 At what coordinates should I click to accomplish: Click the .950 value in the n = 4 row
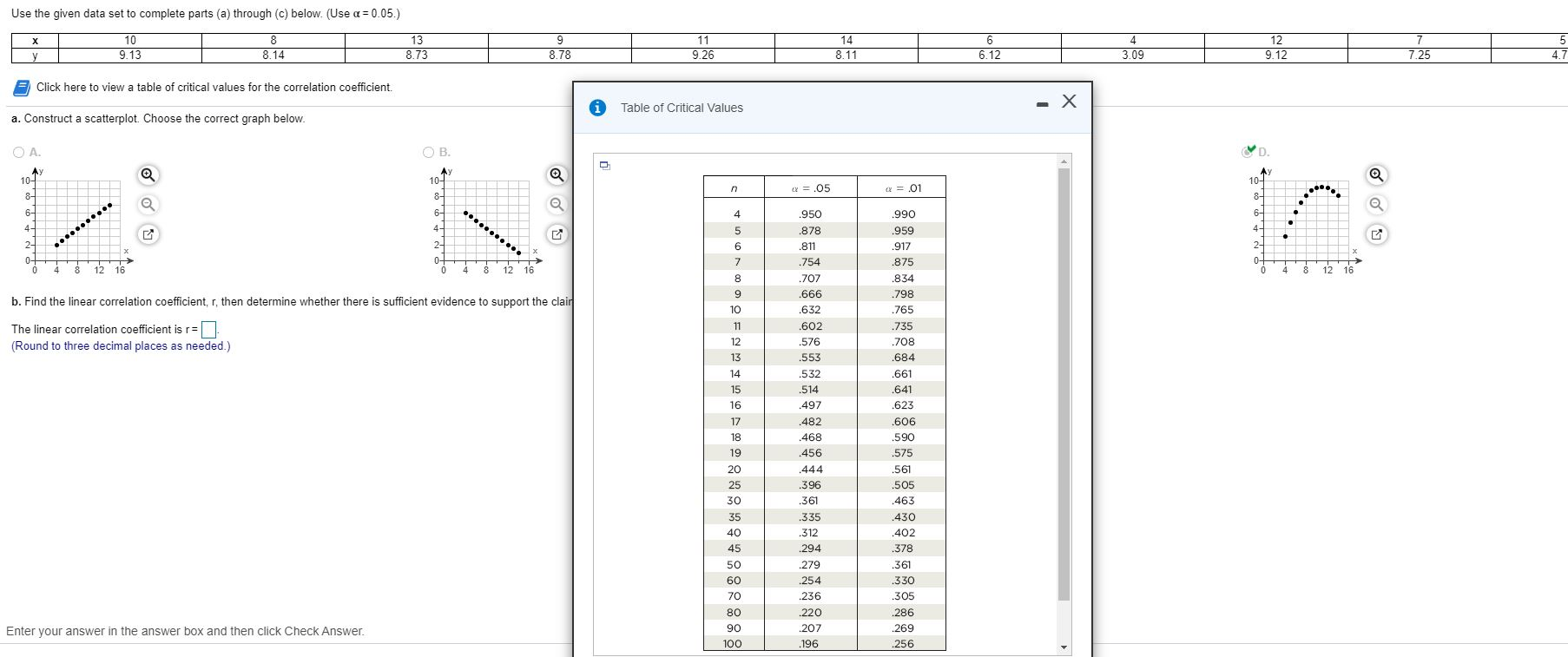point(810,214)
